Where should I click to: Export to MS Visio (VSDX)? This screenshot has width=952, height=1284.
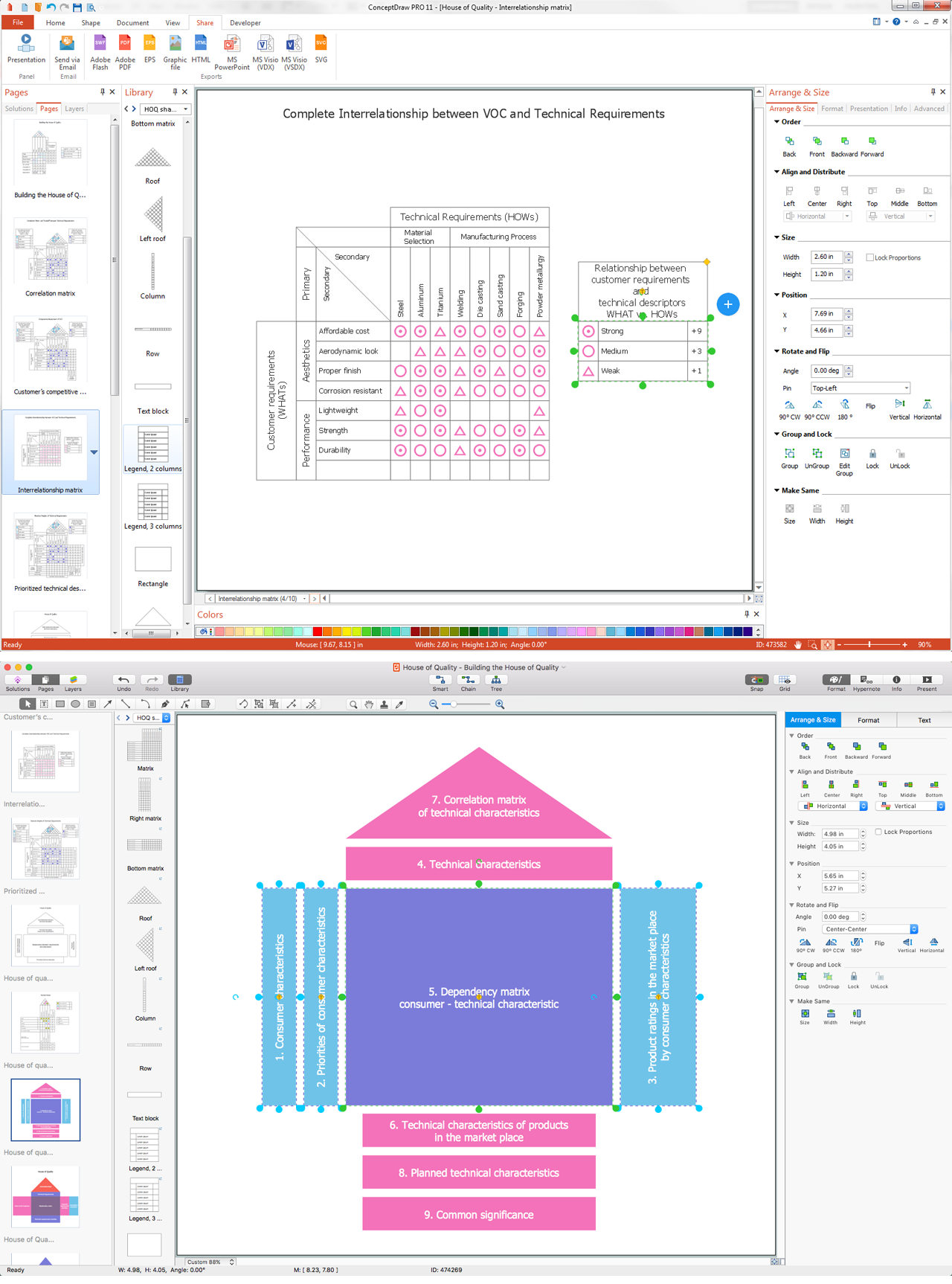pos(294,52)
